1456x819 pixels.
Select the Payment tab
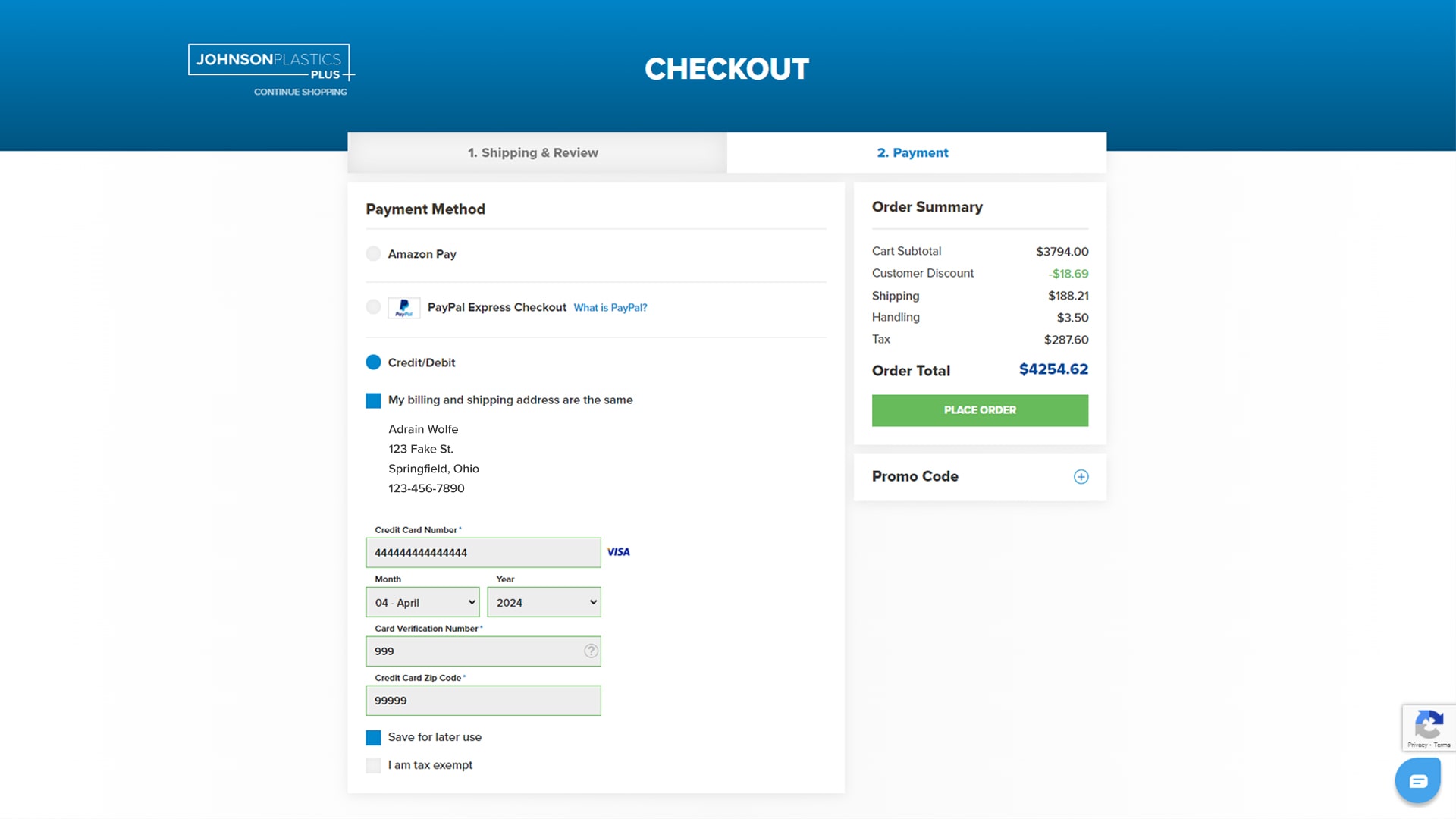(x=913, y=152)
